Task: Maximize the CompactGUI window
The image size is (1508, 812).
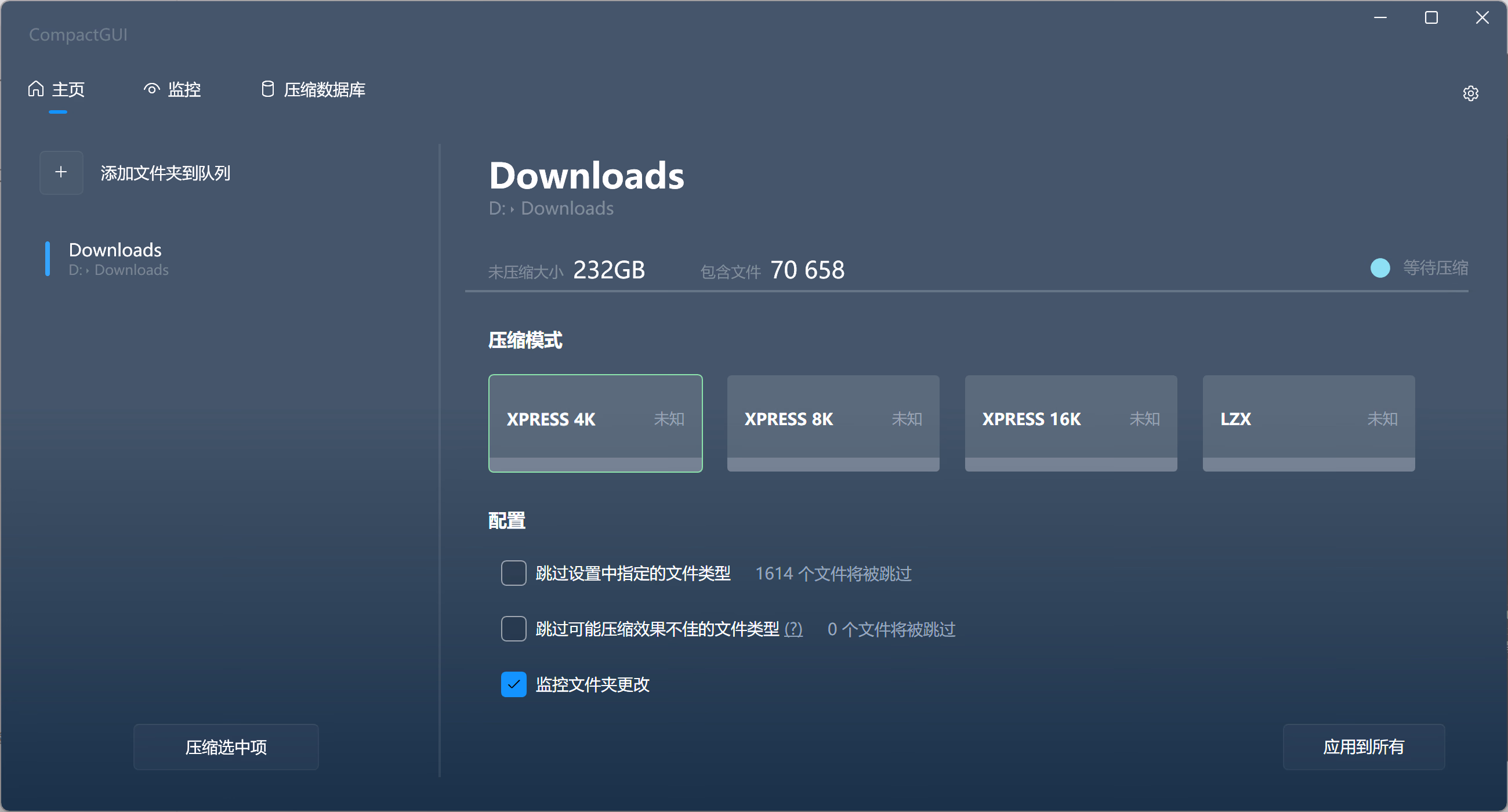Action: (x=1431, y=17)
